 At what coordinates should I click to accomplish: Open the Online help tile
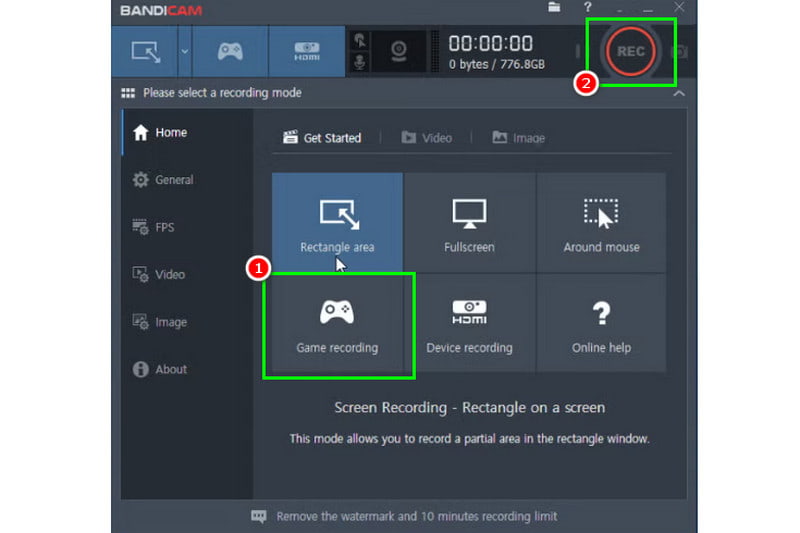(x=601, y=323)
